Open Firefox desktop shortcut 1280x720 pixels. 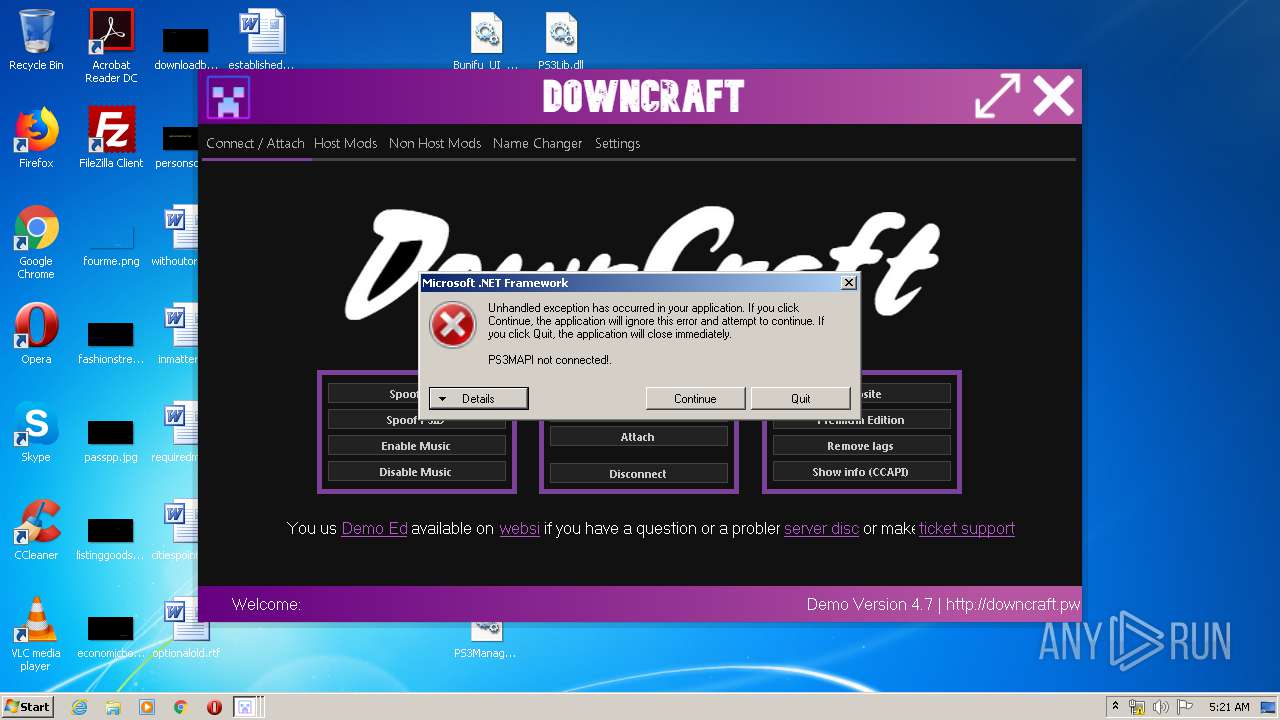(36, 138)
